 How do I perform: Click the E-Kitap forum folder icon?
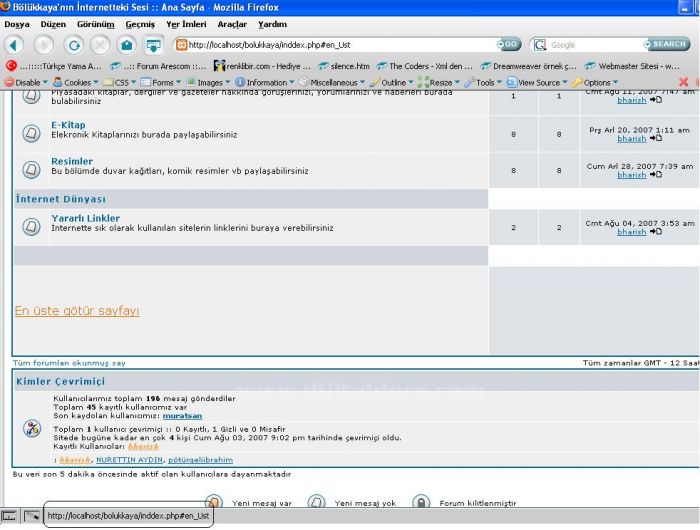point(31,132)
